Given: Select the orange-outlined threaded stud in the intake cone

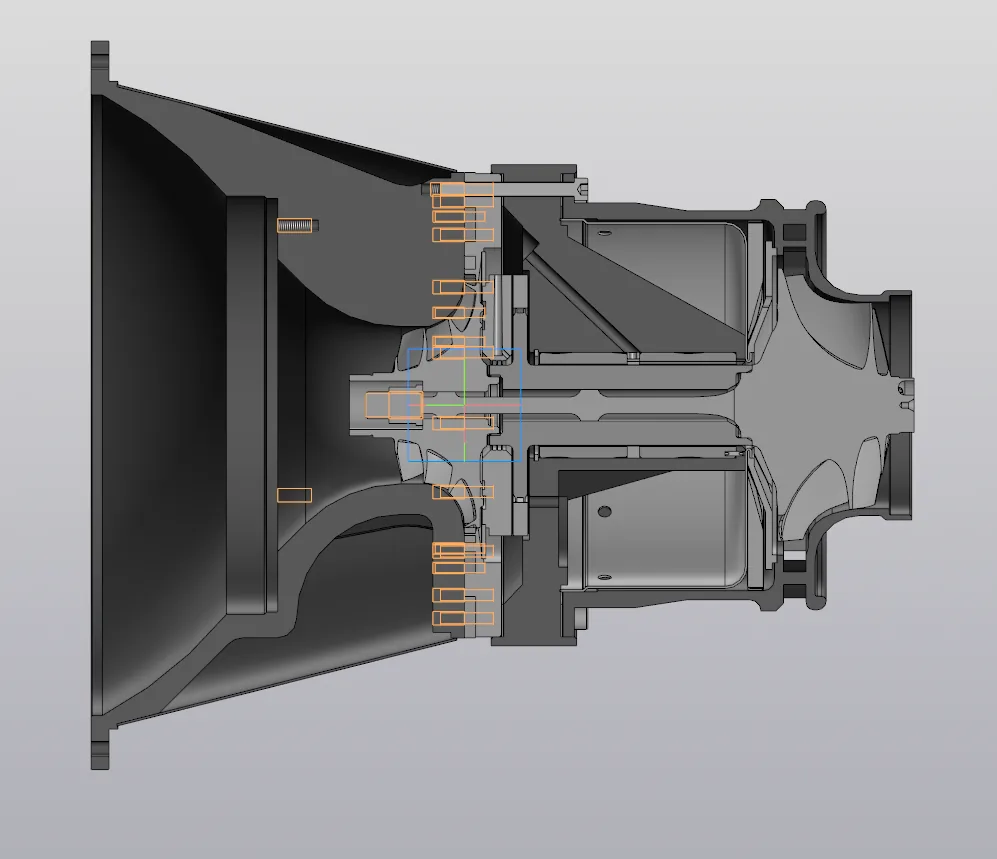Looking at the screenshot, I should coord(294,226).
